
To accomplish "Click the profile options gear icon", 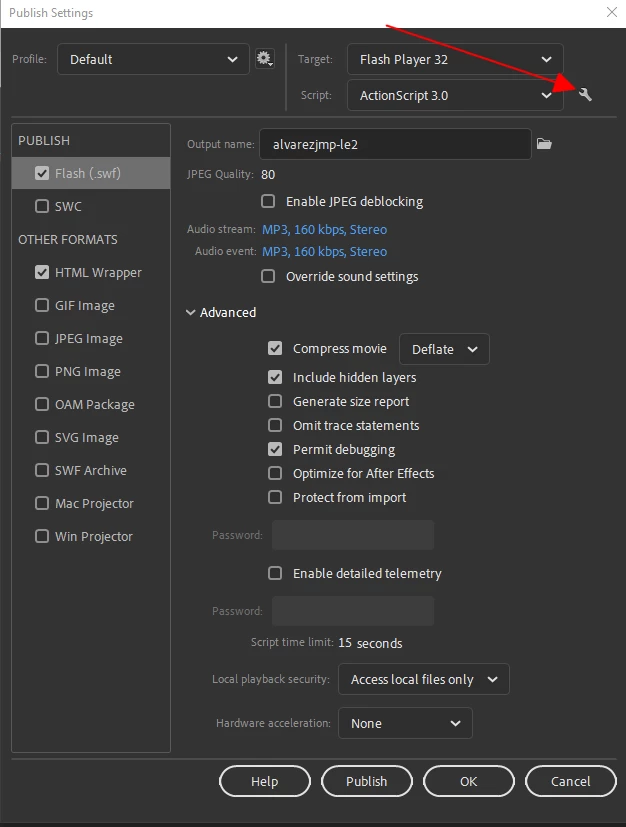I will click(264, 59).
